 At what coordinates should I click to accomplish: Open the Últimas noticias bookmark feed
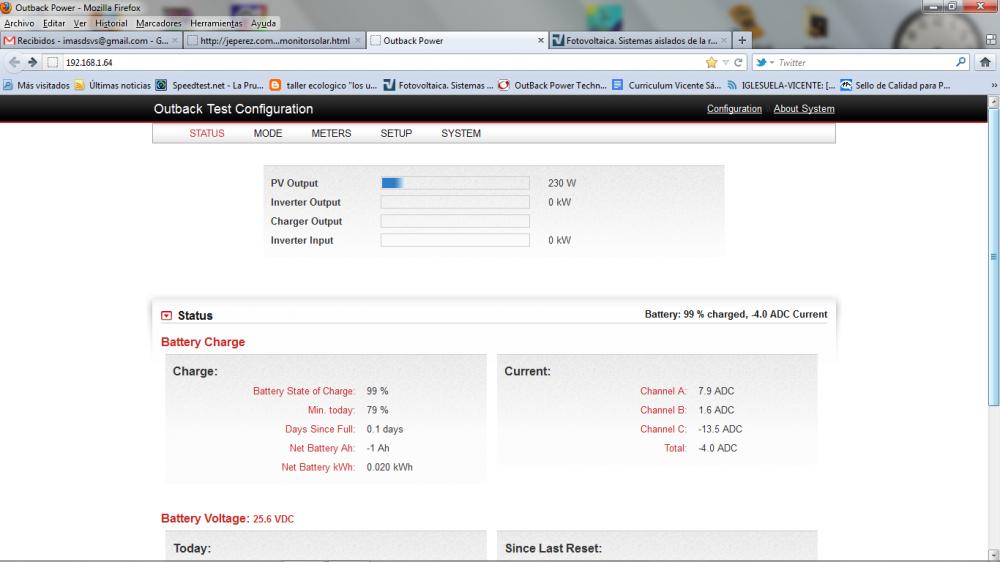[113, 85]
